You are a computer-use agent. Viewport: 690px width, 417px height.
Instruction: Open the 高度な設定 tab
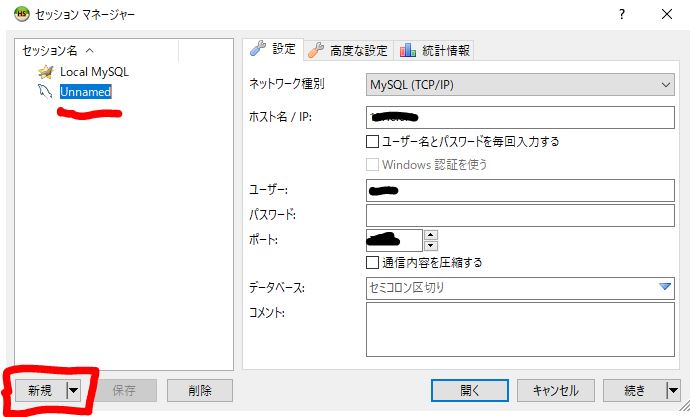tap(348, 51)
